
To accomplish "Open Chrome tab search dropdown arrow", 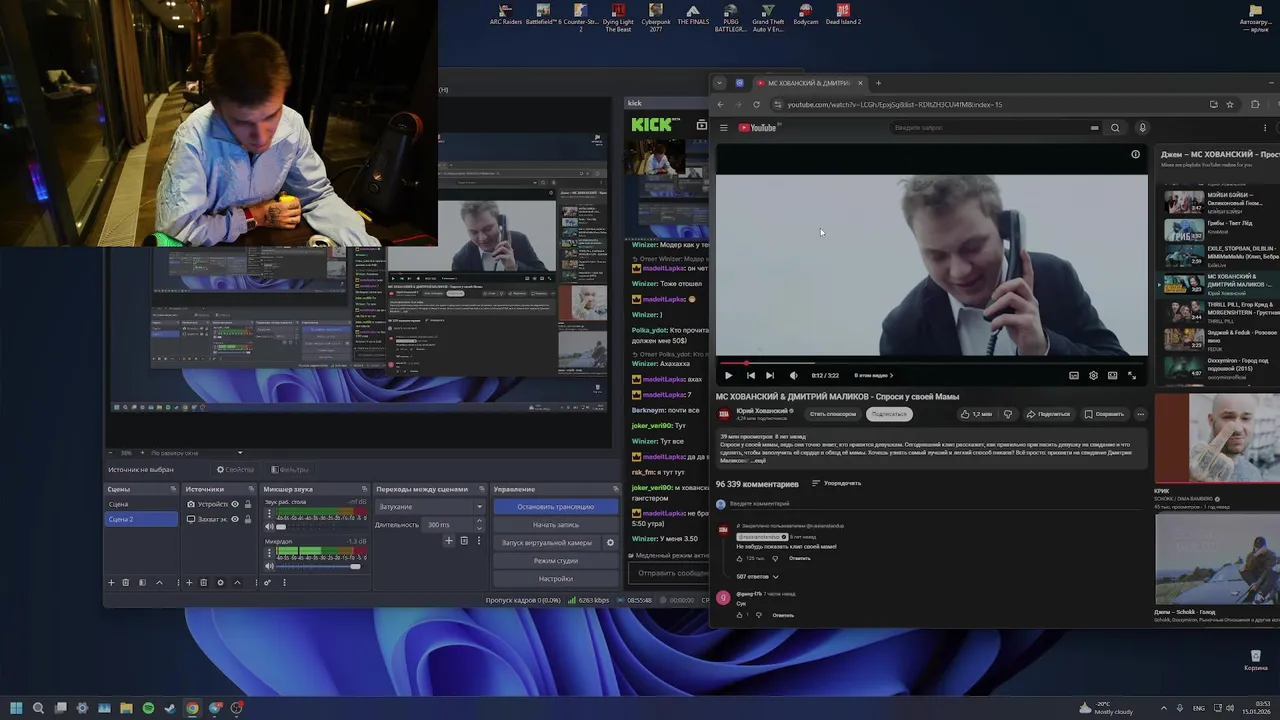I will coord(719,83).
